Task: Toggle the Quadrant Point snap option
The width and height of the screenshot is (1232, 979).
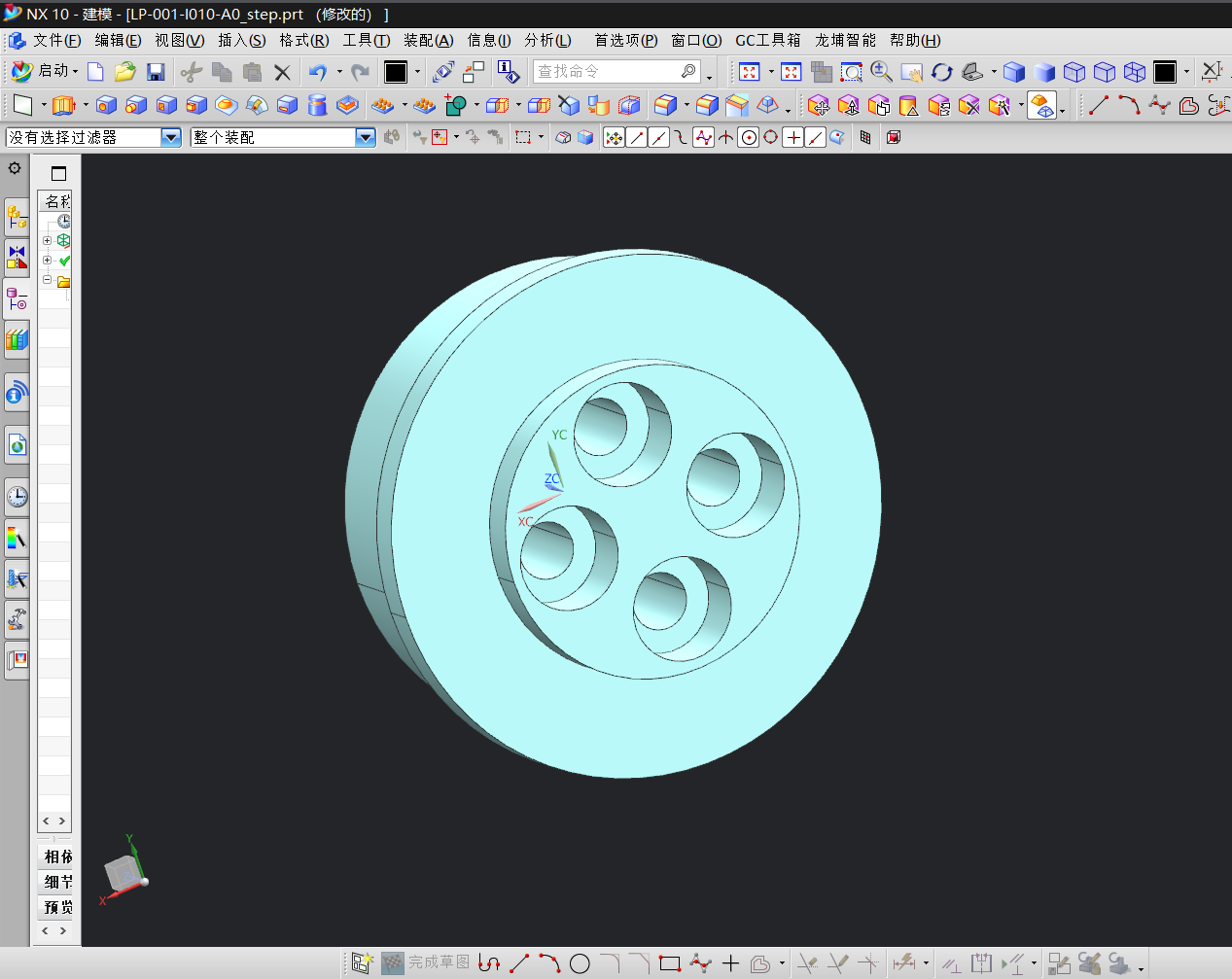Action: (771, 137)
